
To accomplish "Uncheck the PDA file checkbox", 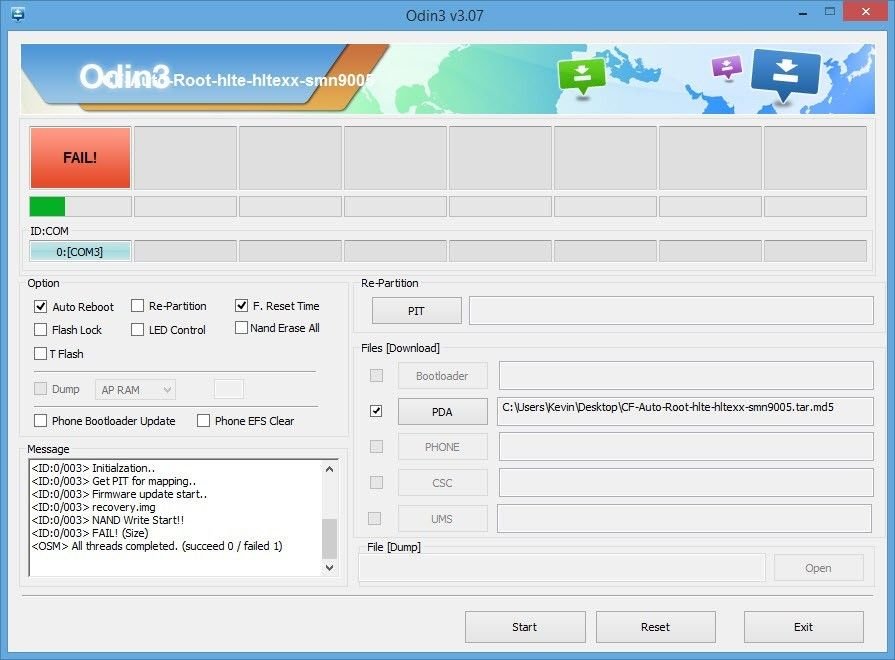I will pyautogui.click(x=376, y=411).
